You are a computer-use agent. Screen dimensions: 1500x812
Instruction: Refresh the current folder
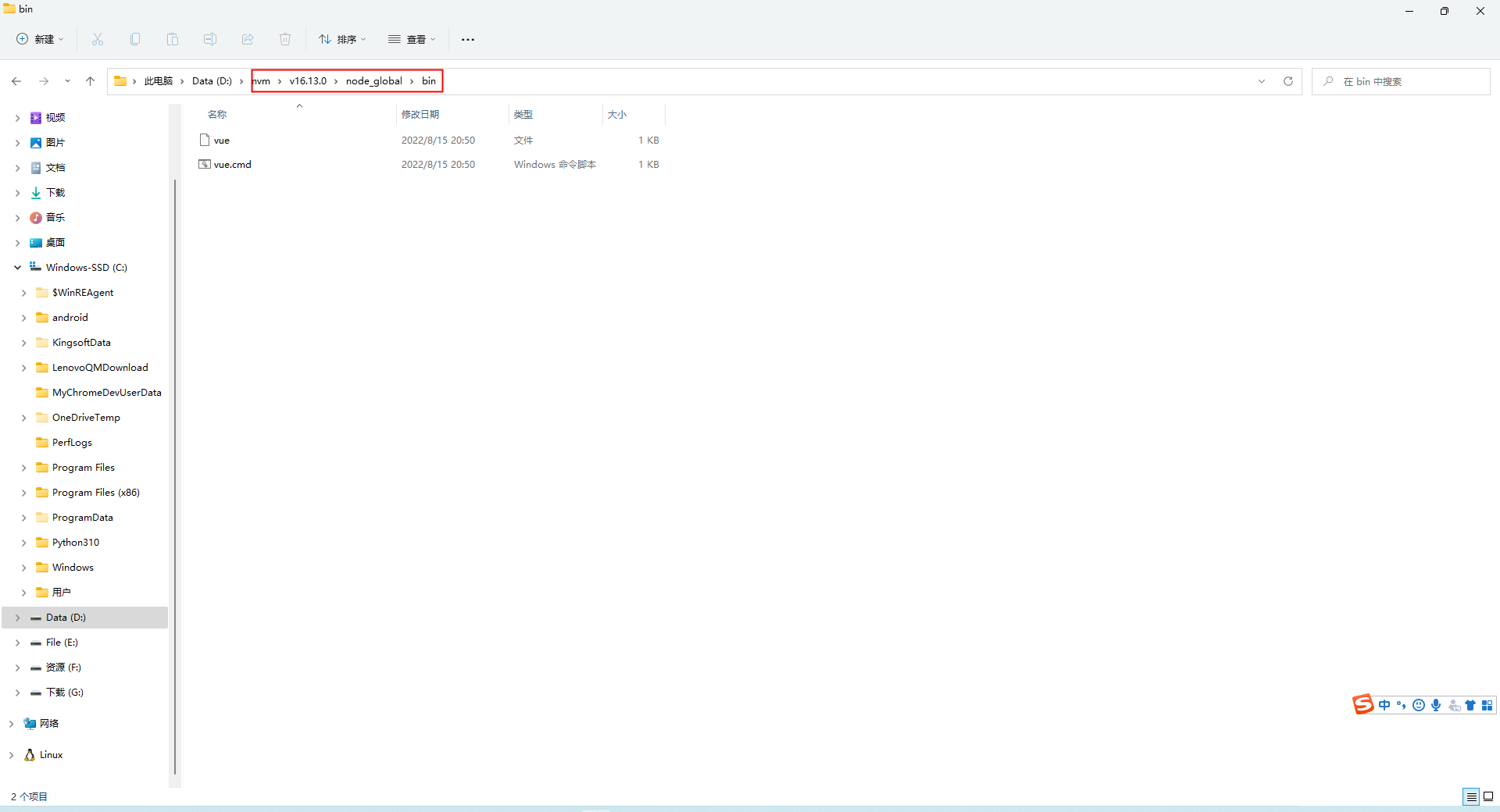(x=1288, y=81)
